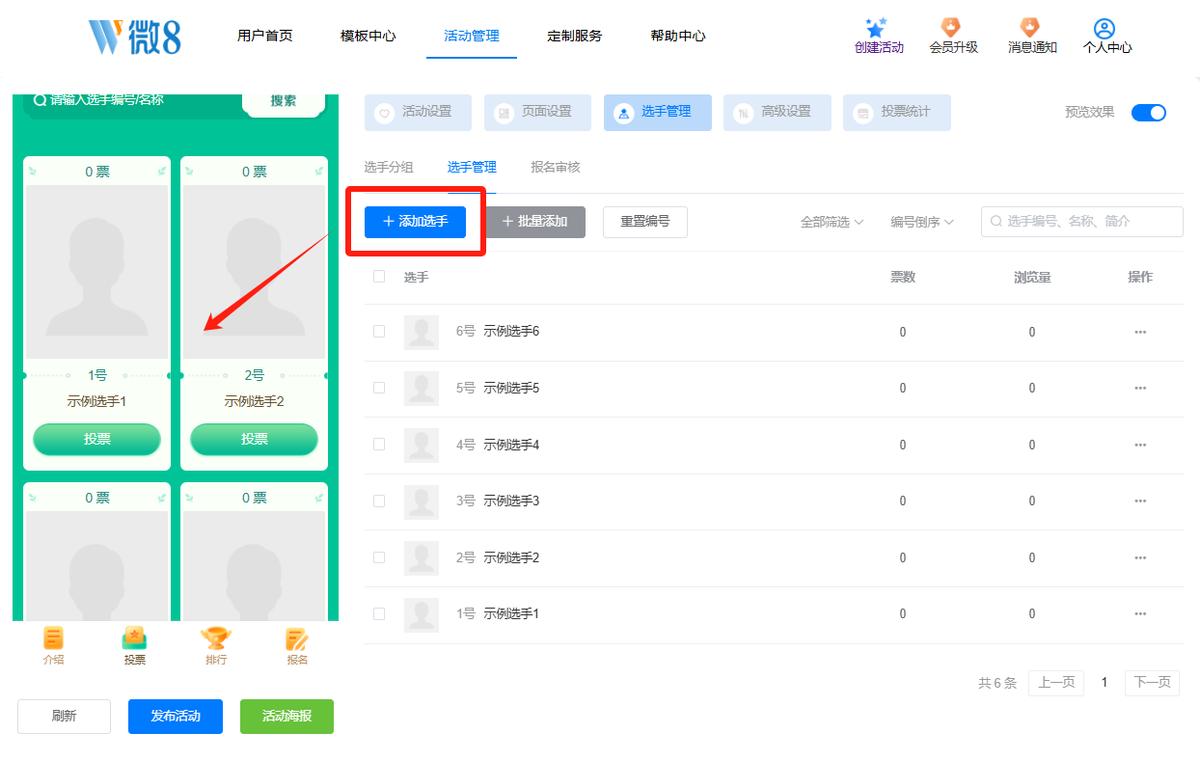Click avatar of 示例选手6 in list

pyautogui.click(x=421, y=332)
